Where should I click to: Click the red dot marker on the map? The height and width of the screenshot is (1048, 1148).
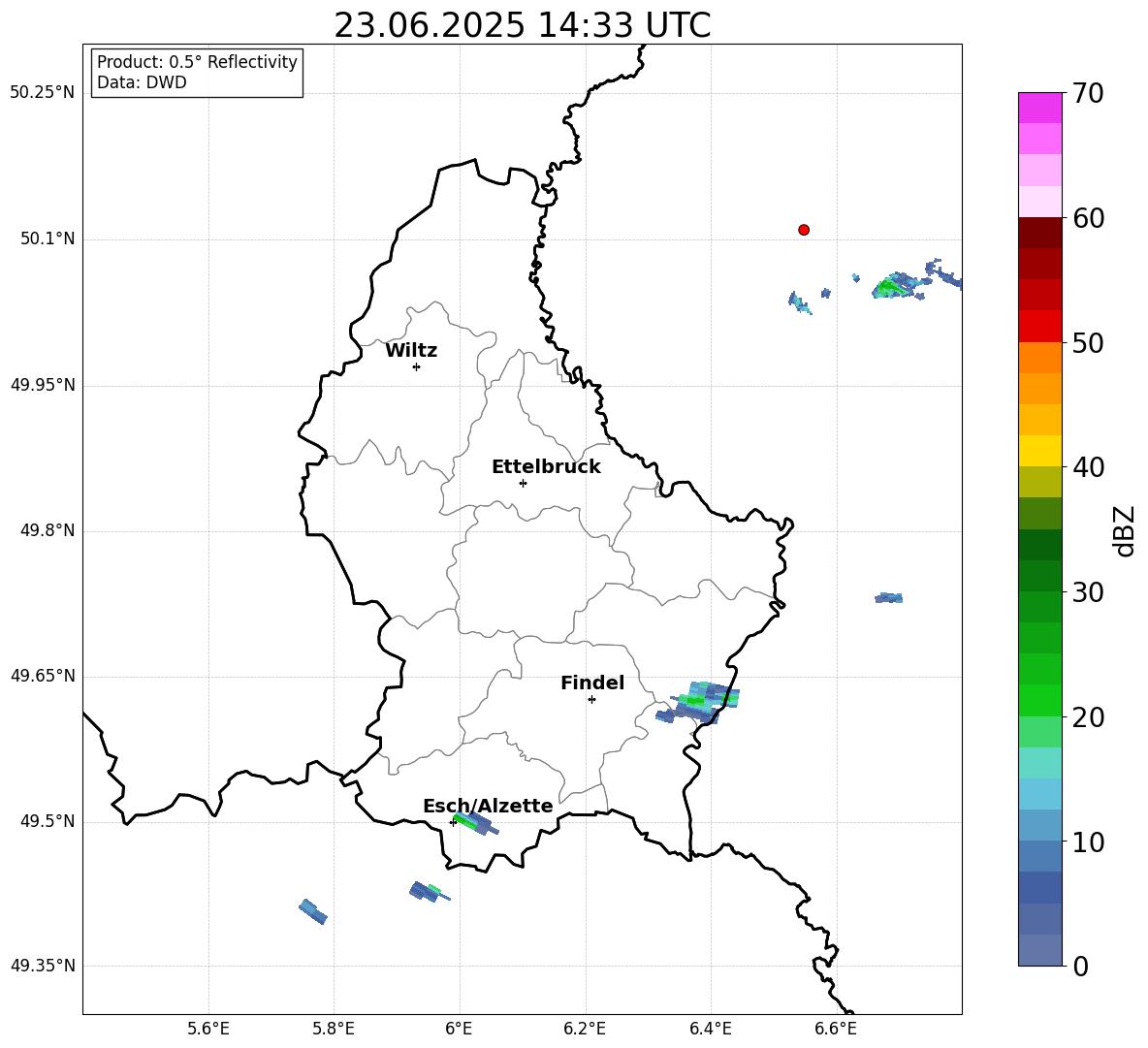804,230
